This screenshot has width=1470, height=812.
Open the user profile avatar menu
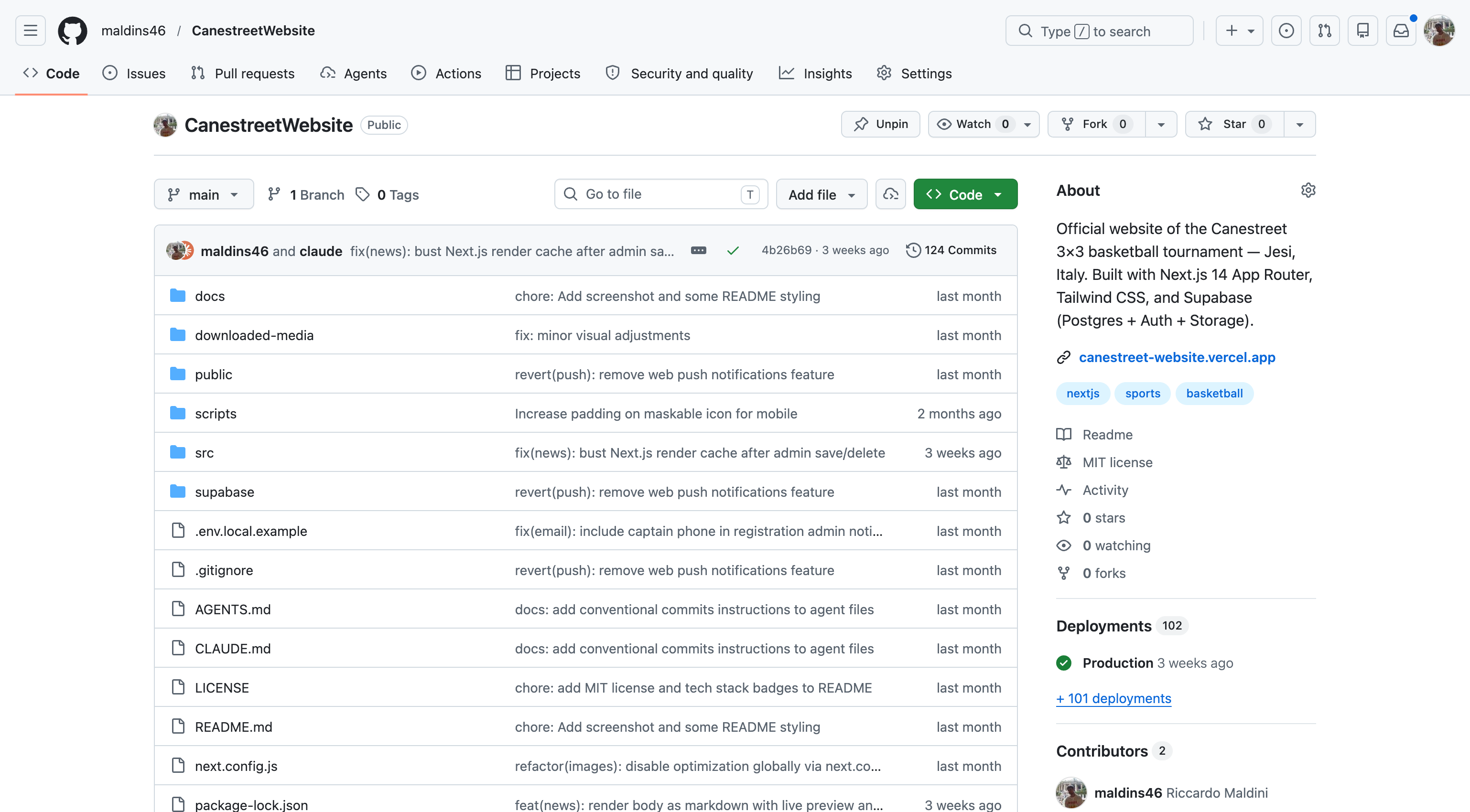(1438, 31)
